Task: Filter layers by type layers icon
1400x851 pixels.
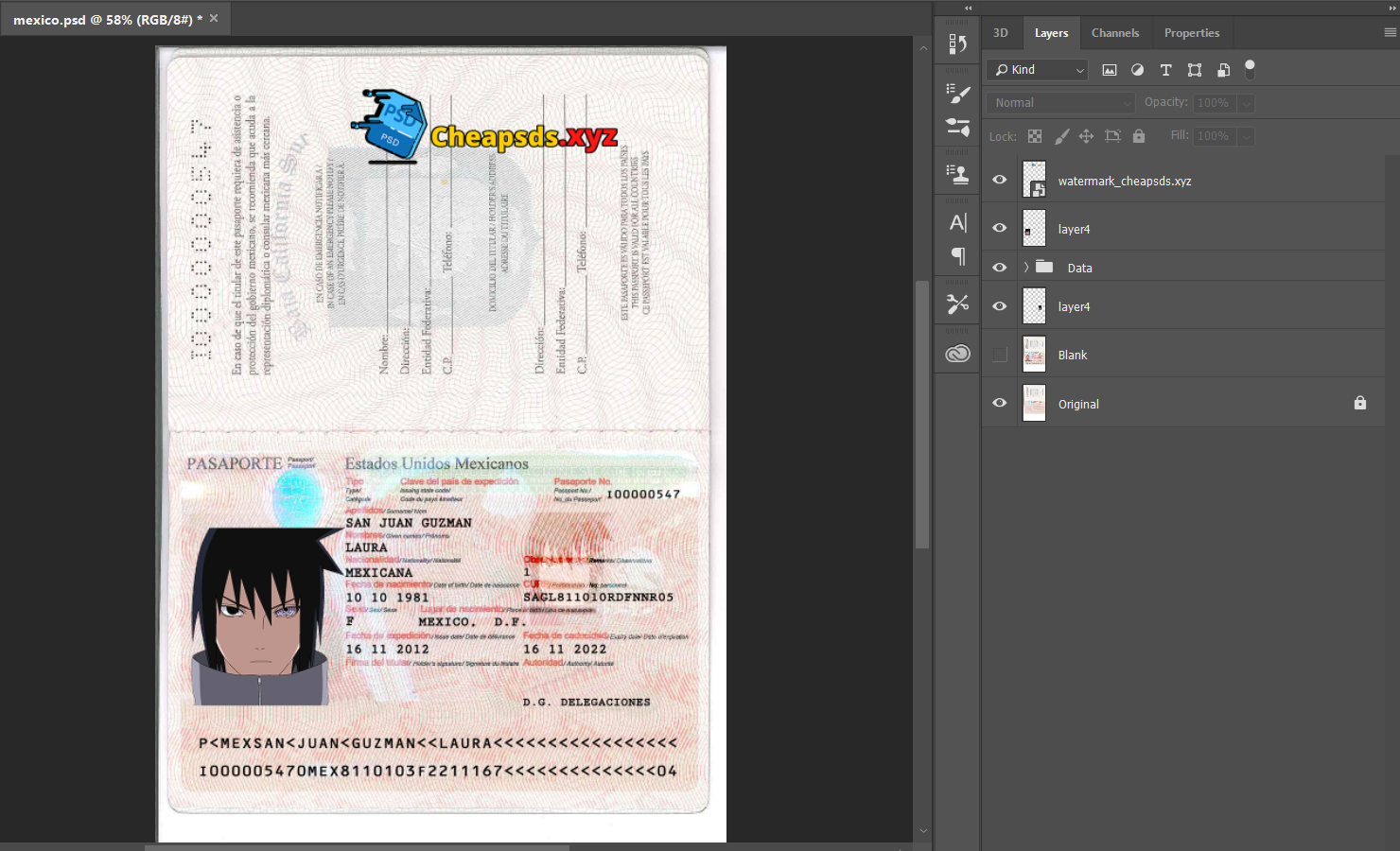Action: 1165,70
